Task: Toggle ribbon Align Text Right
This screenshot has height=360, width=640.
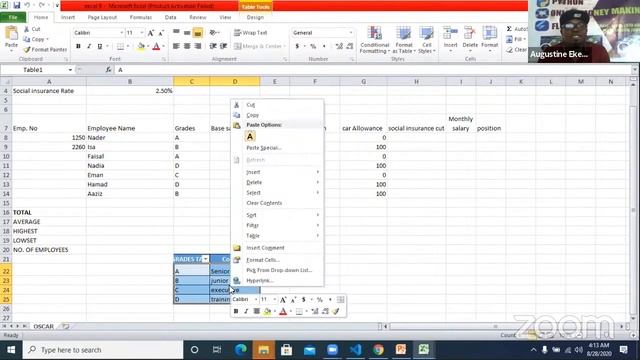Action: point(198,47)
